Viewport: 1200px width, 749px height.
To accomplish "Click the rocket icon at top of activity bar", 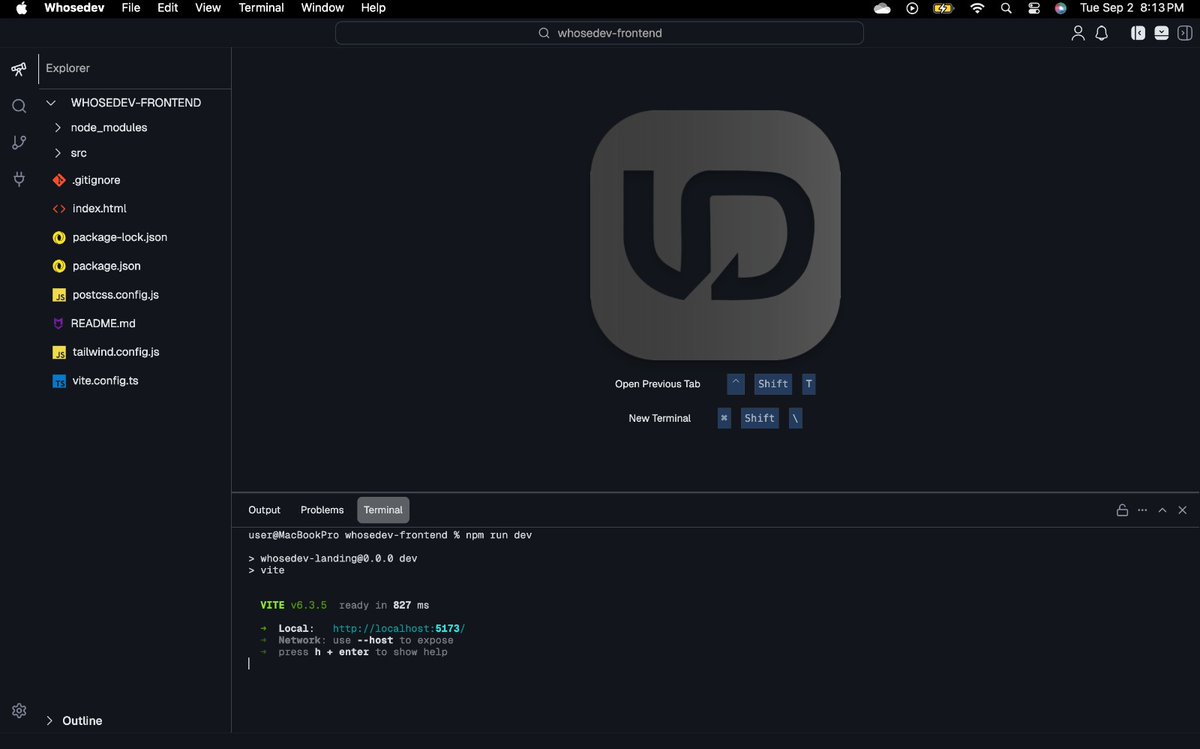I will tap(18, 69).
